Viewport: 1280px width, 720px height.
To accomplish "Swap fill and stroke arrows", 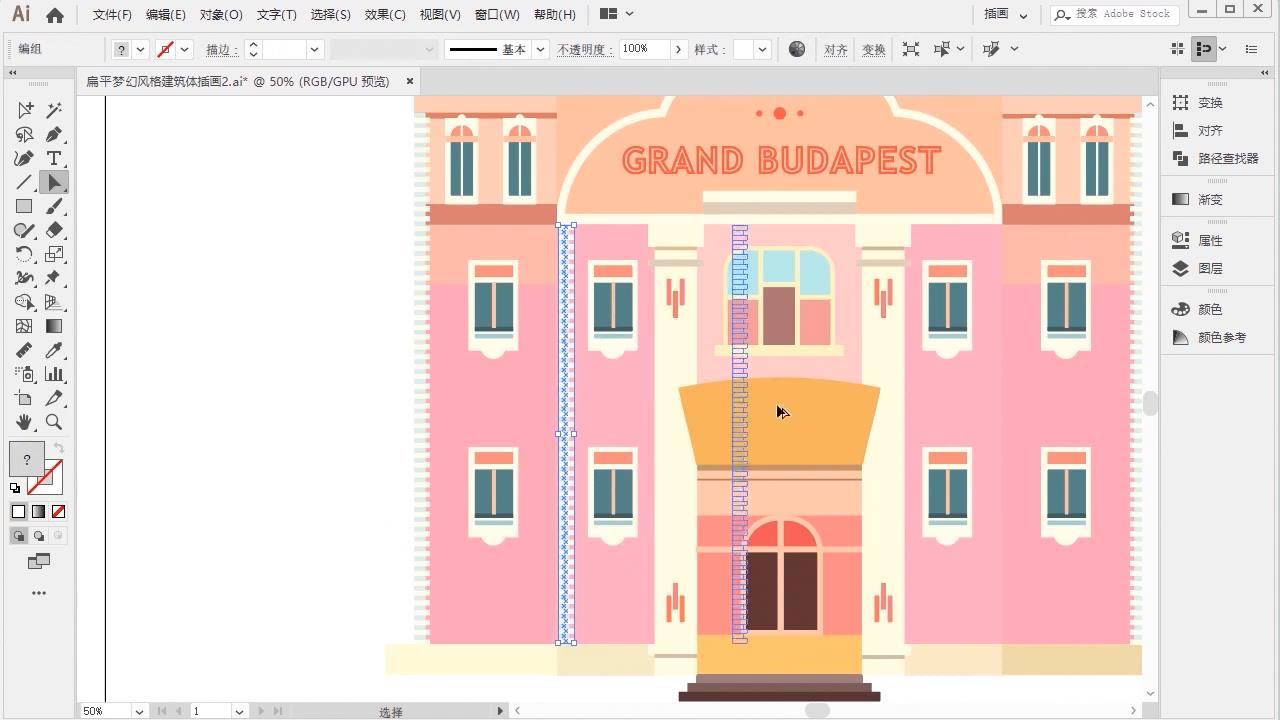I will click(58, 448).
